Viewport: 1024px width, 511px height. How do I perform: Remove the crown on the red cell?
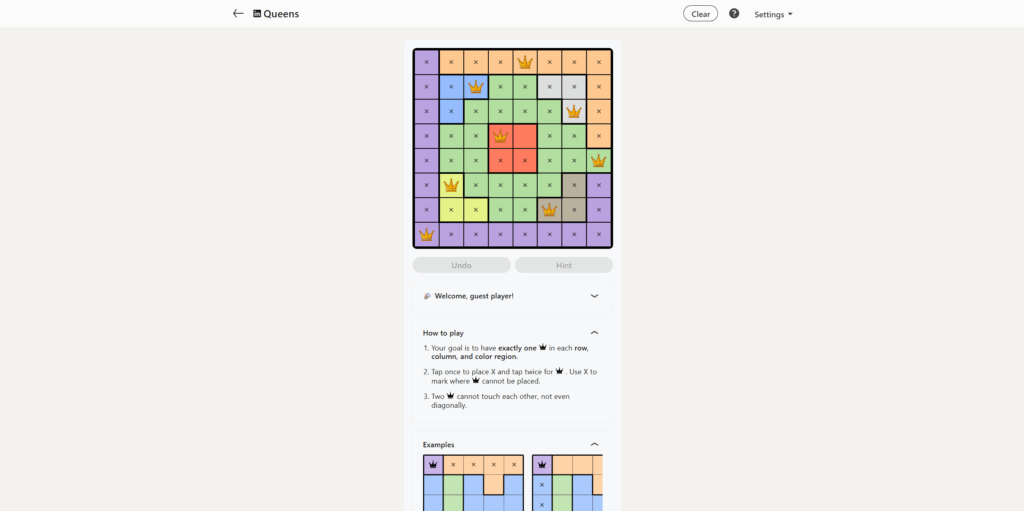point(500,136)
